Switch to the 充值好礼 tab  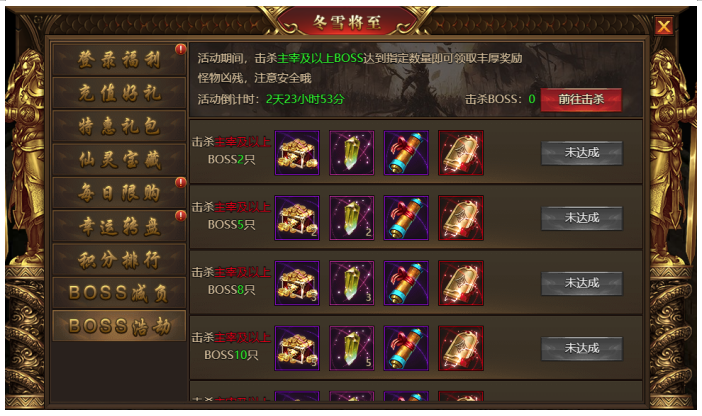[119, 93]
